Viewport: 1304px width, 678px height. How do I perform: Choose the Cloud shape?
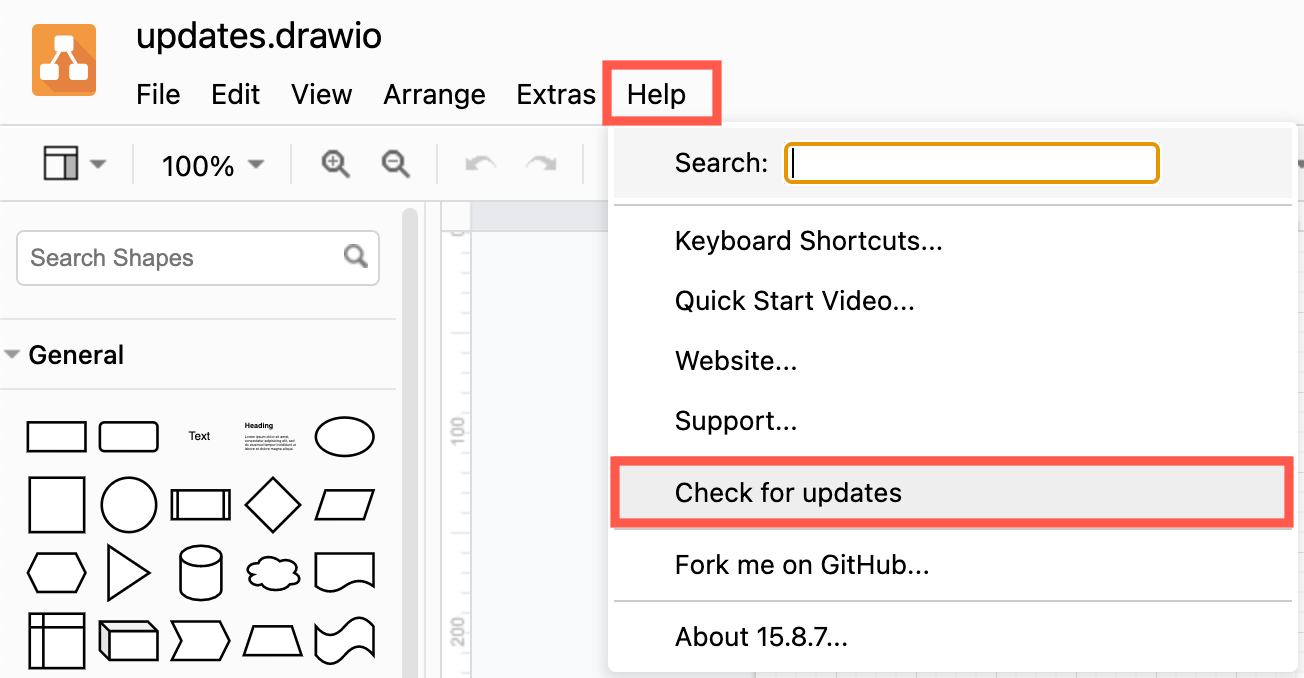pos(272,572)
